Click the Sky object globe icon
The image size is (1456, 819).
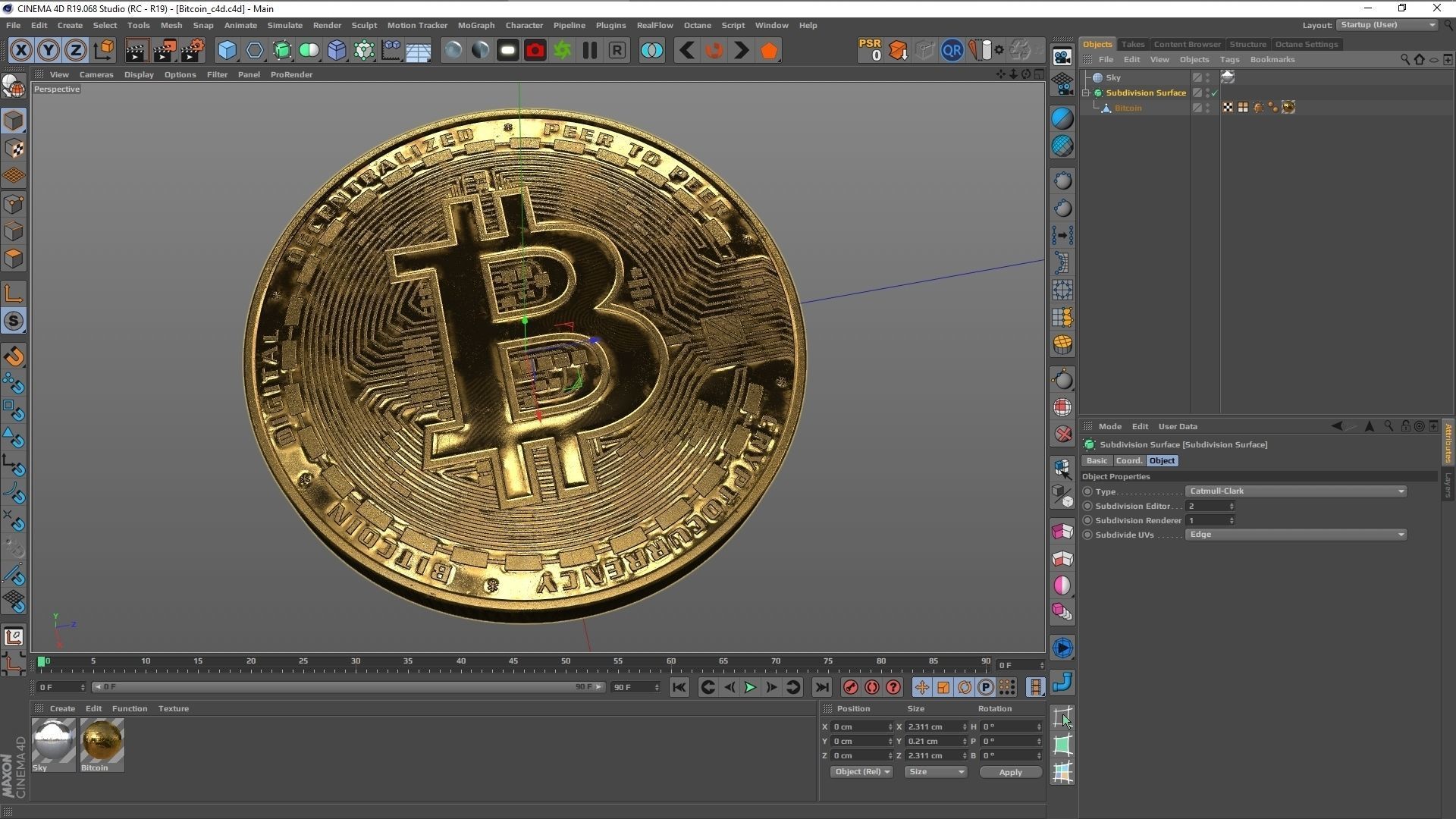(1097, 77)
